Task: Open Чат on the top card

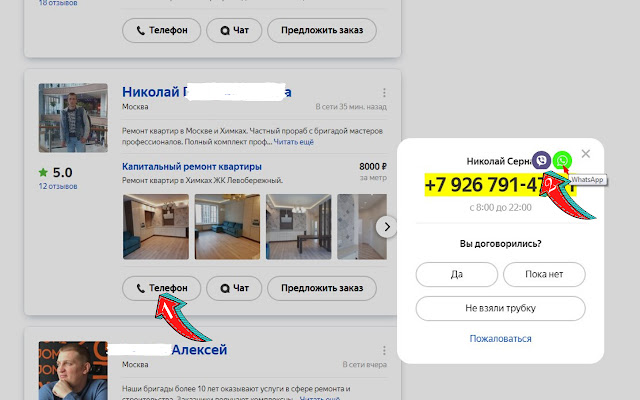Action: tap(234, 31)
